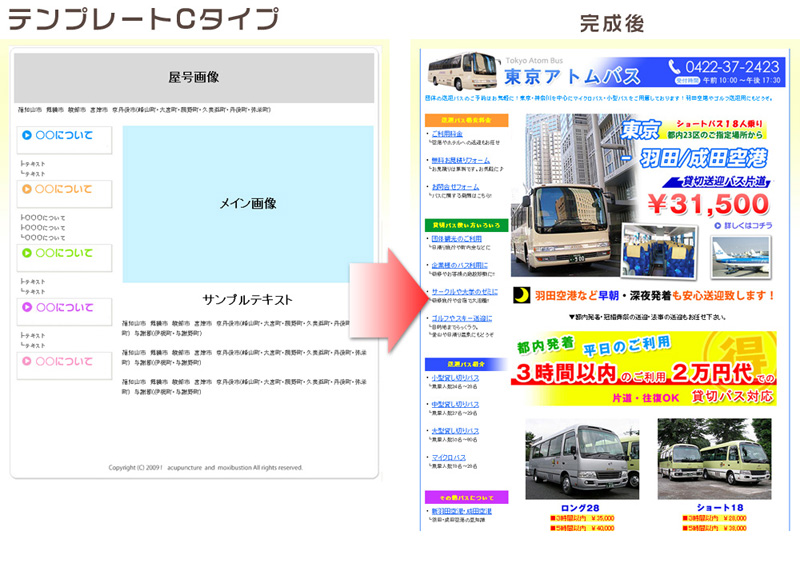Click the crescent moon icon in the banner
The image size is (800, 583).
tap(521, 295)
